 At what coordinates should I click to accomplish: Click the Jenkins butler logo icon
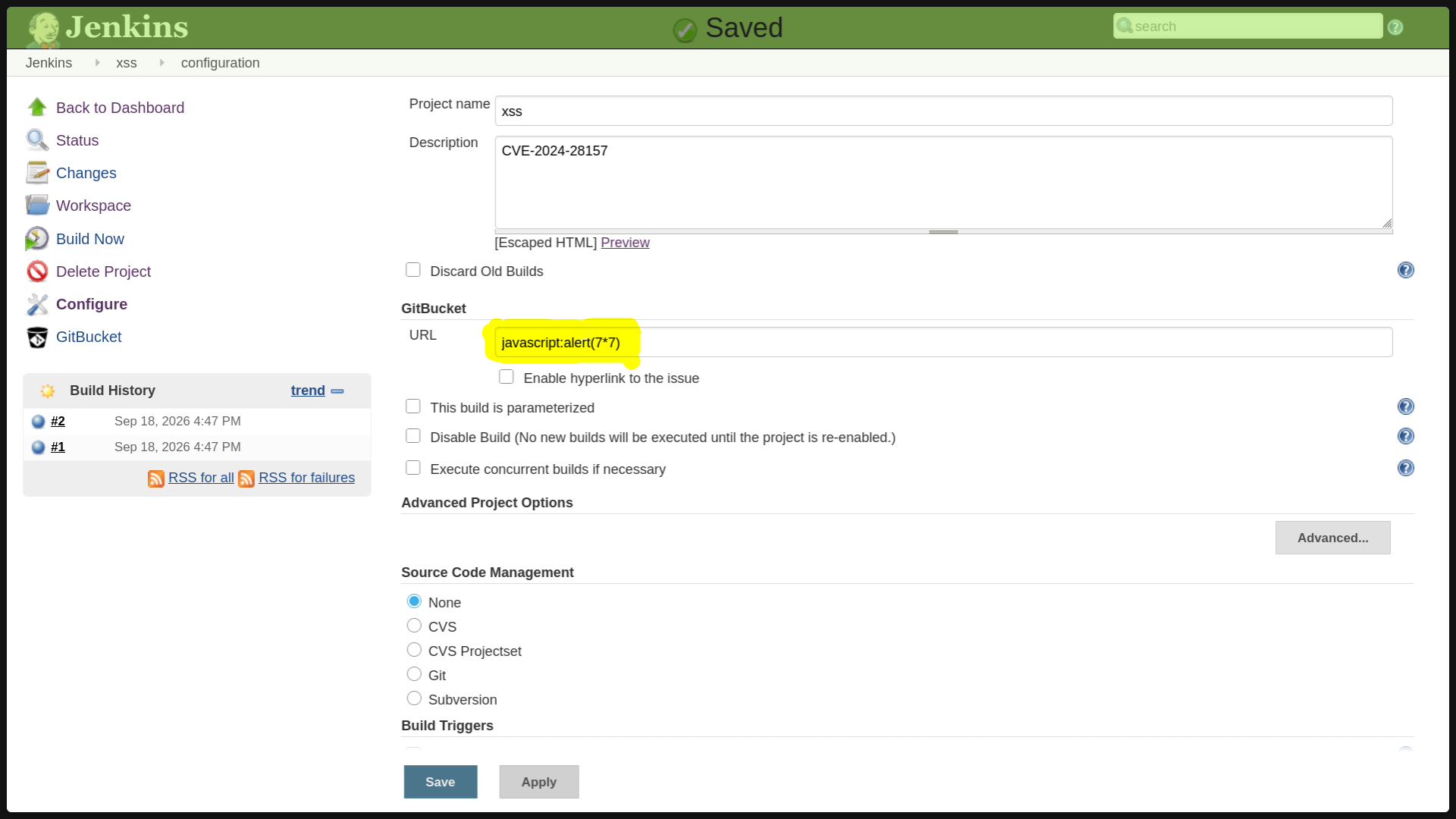(43, 29)
